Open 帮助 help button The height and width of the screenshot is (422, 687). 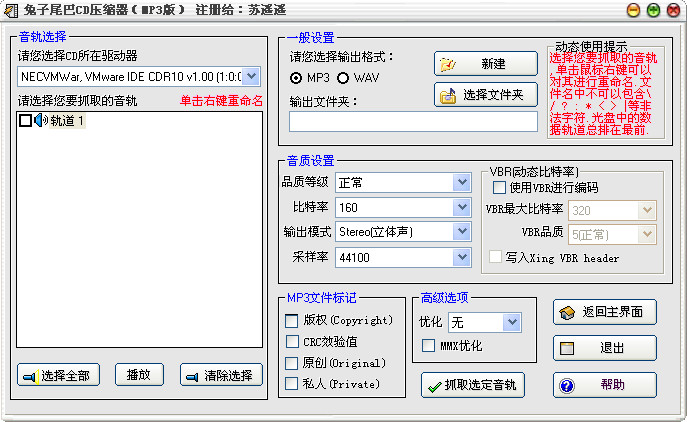point(605,385)
